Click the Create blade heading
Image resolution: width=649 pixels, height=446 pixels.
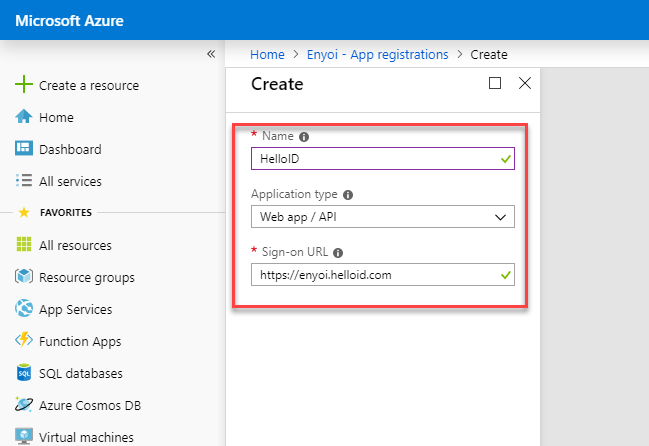(277, 84)
